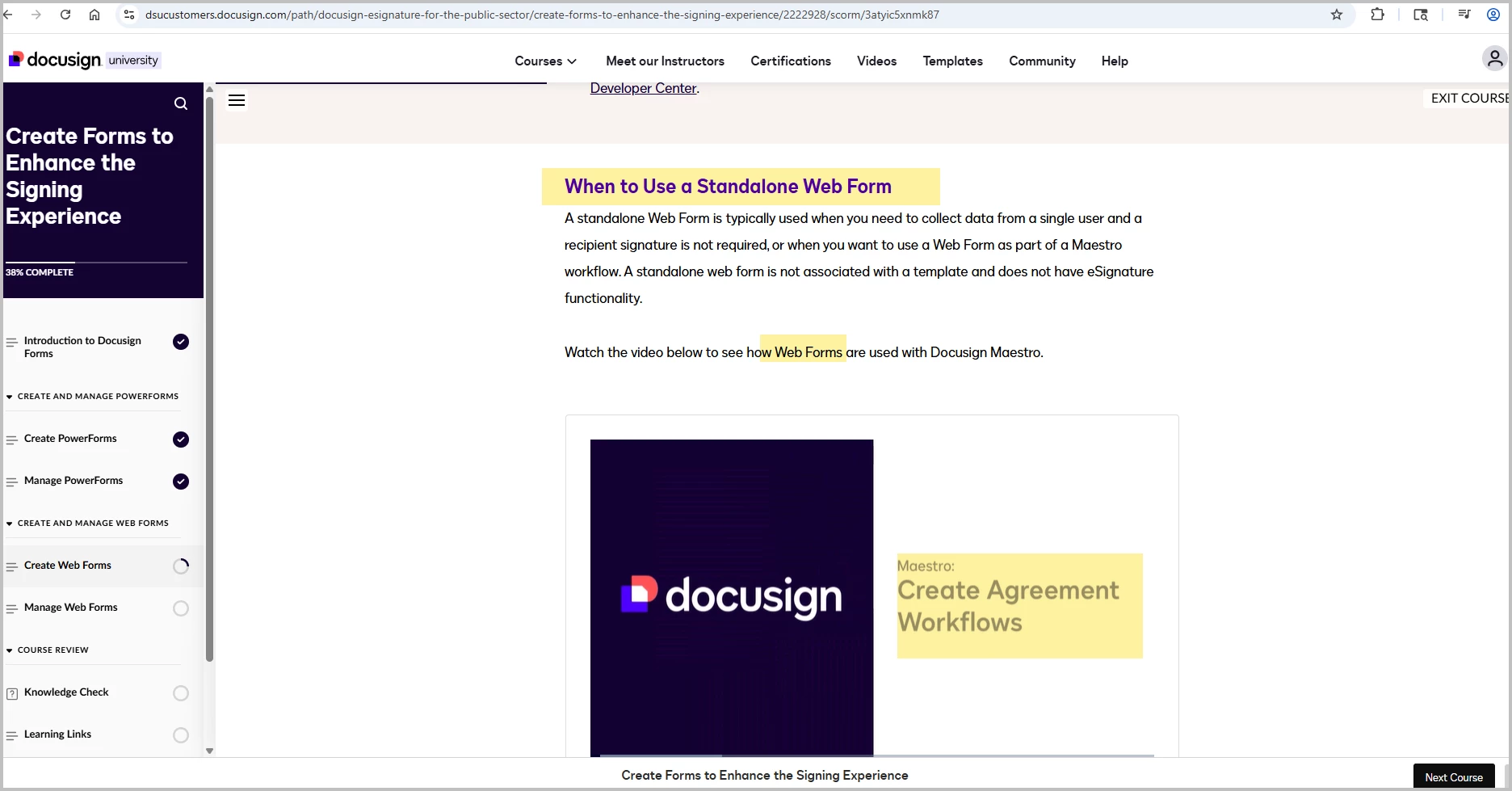Click empty status circle for Manage Web Forms
The width and height of the screenshot is (1512, 791).
click(x=181, y=608)
